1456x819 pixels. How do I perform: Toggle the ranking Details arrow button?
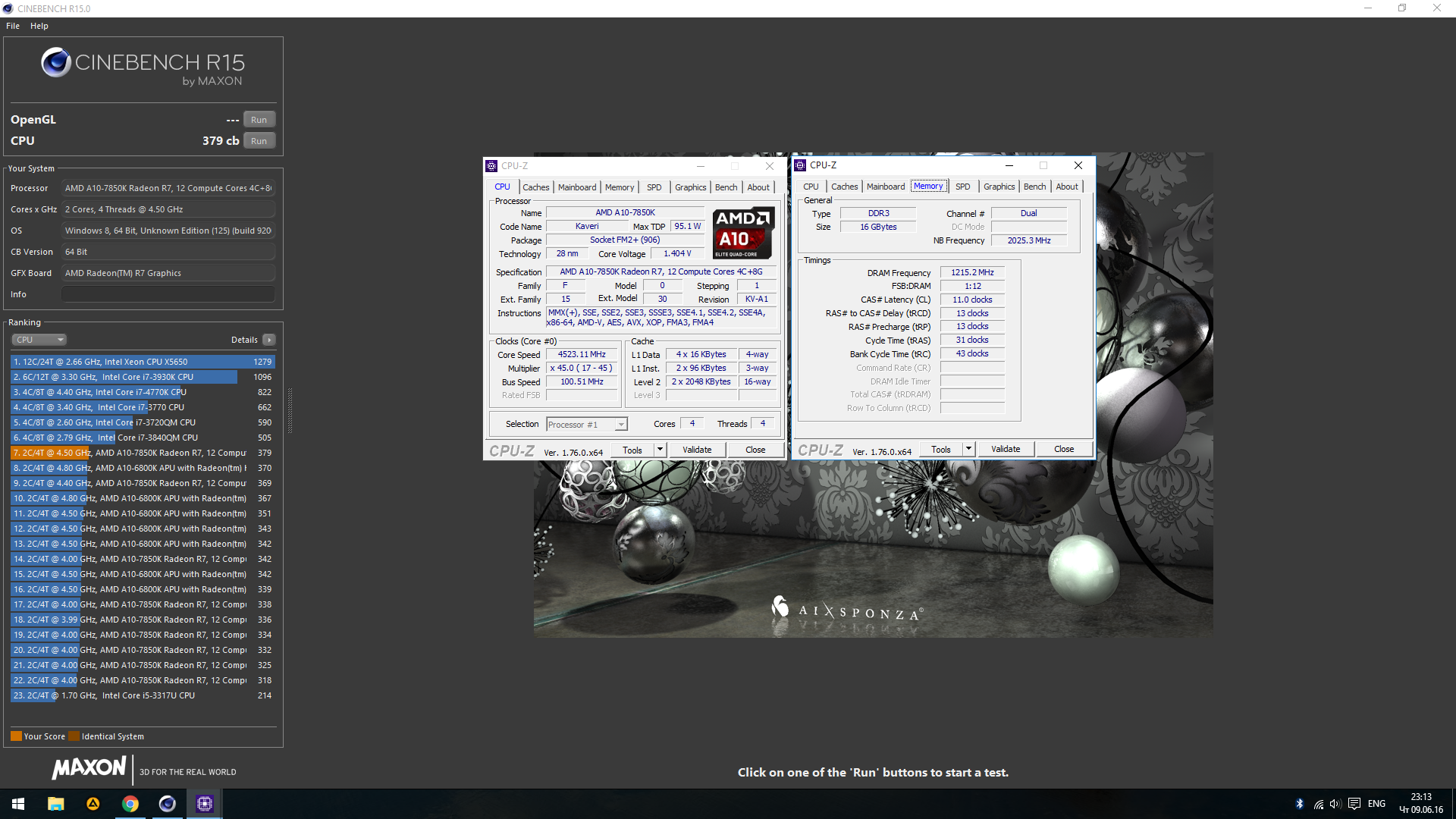click(x=269, y=340)
